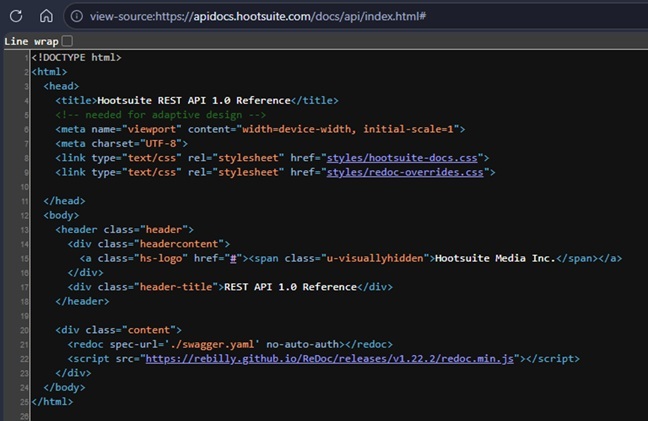The image size is (648, 421).
Task: Click the opening <head> tag
Action: pyautogui.click(x=61, y=86)
